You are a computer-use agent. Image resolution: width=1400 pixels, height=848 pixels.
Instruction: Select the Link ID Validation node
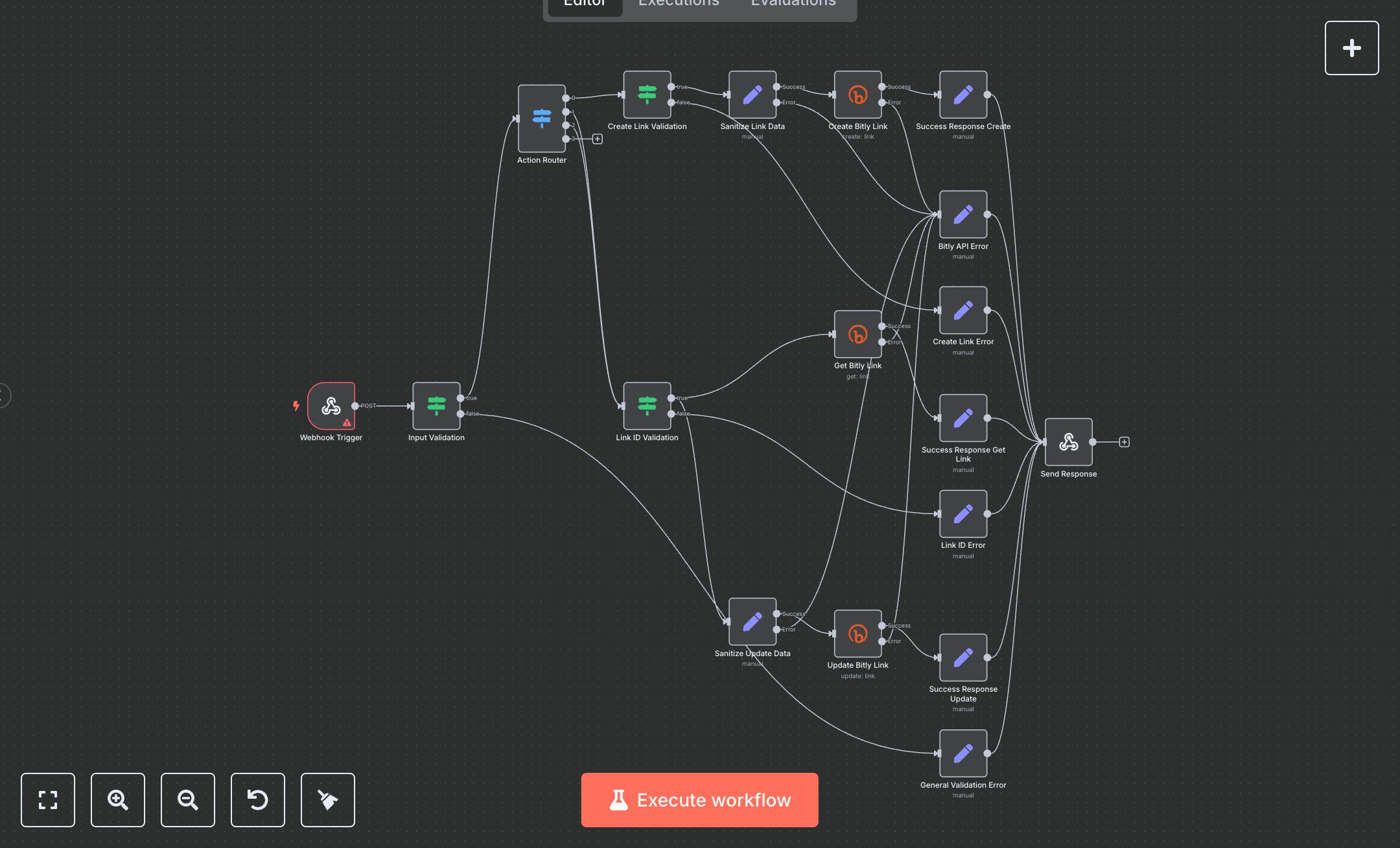pos(646,406)
